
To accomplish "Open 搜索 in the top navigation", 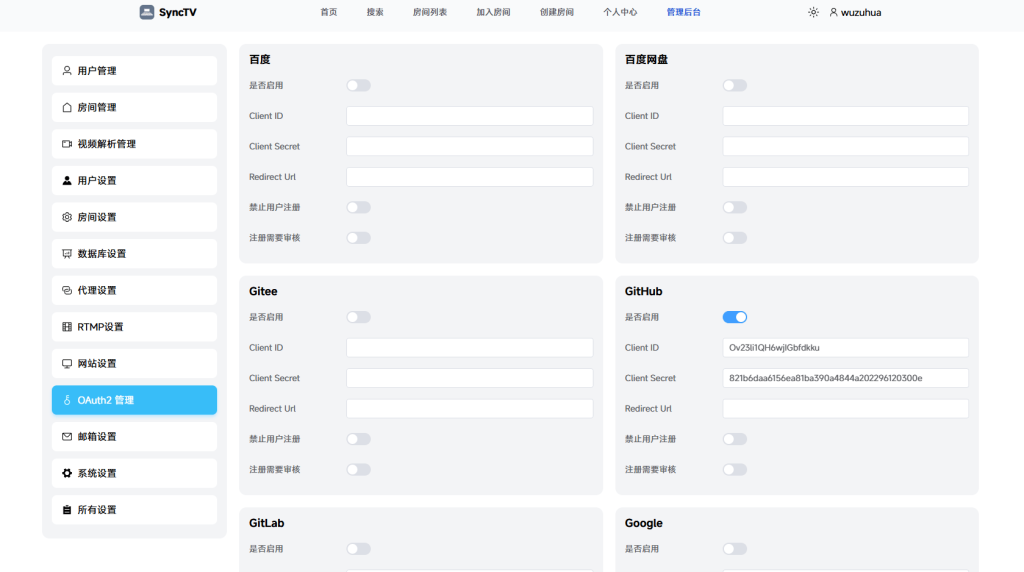I will pos(375,12).
